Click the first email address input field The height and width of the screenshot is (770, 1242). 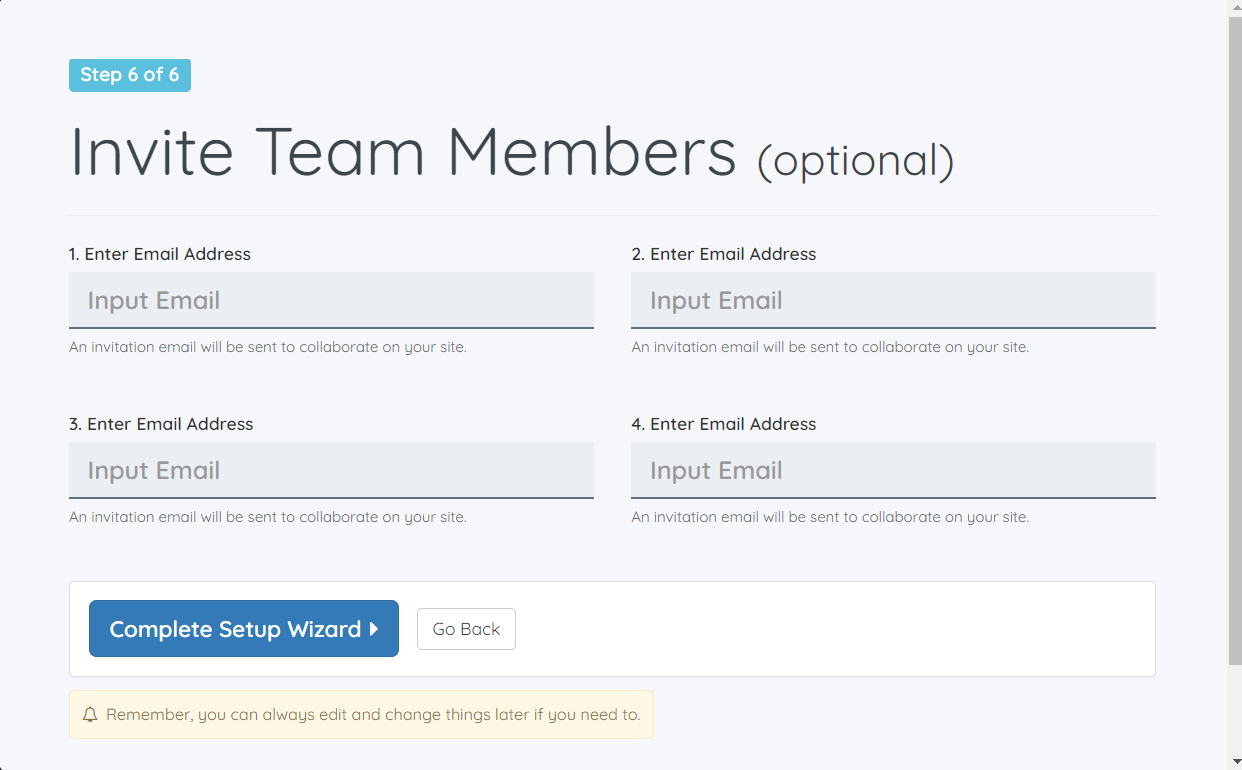coord(331,300)
